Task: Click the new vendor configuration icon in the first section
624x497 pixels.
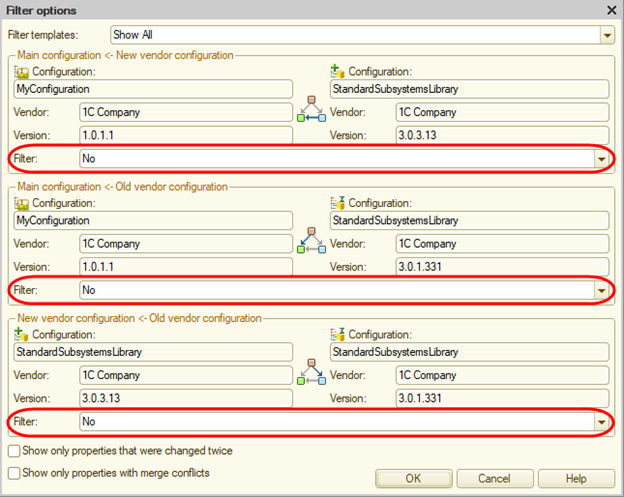Action: pyautogui.click(x=338, y=72)
